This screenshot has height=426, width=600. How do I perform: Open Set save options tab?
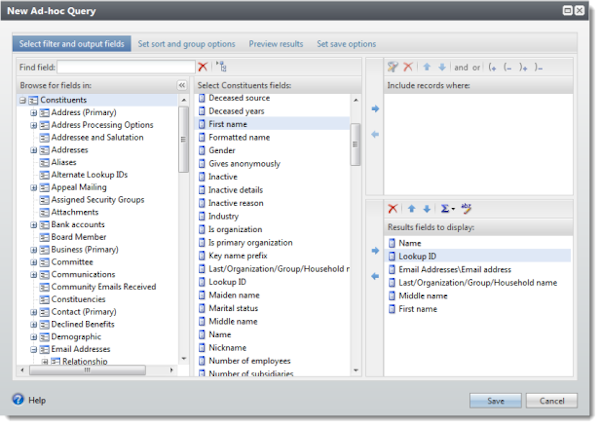346,44
